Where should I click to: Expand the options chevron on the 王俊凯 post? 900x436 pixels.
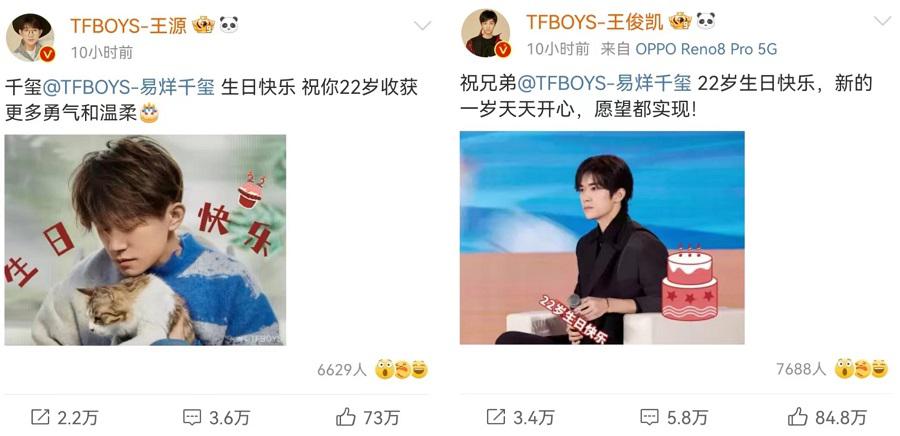(882, 22)
